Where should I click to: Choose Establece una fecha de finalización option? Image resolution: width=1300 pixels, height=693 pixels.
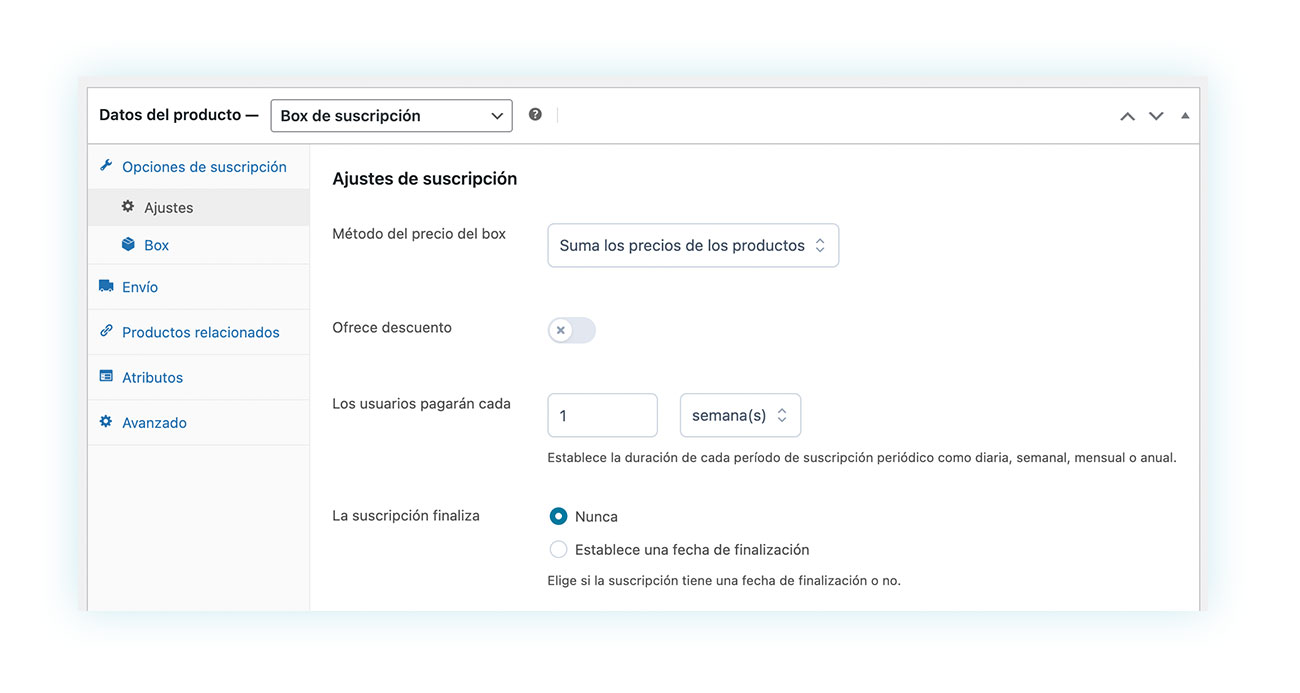559,548
